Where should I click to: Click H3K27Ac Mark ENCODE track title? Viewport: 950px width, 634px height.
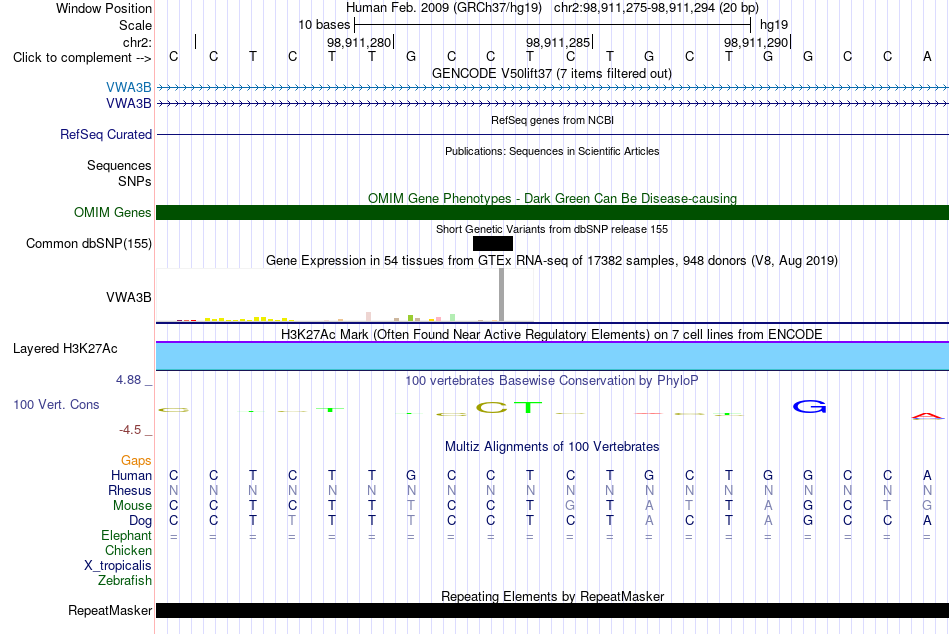552,335
